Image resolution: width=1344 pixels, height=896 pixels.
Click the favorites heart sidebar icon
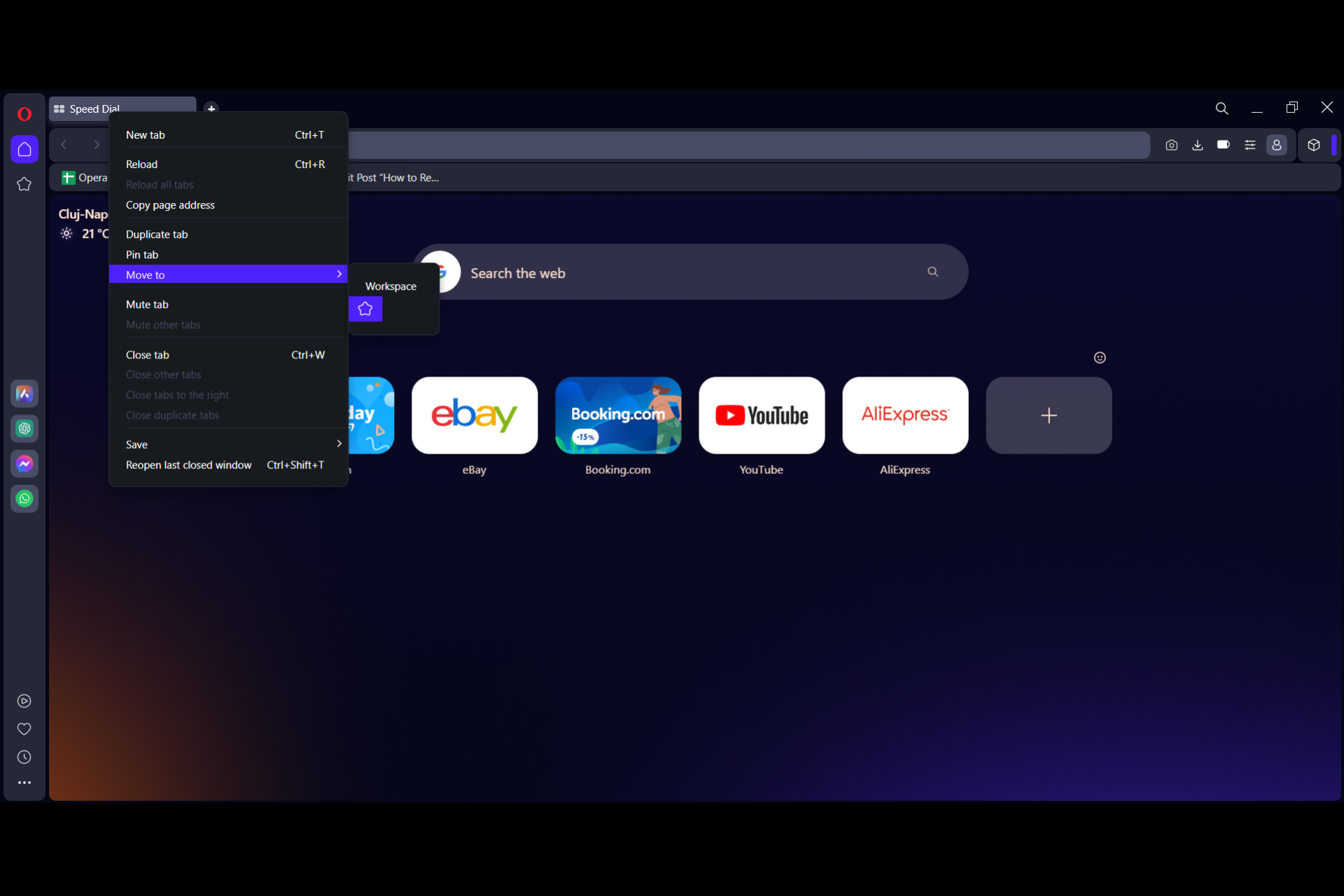coord(25,729)
